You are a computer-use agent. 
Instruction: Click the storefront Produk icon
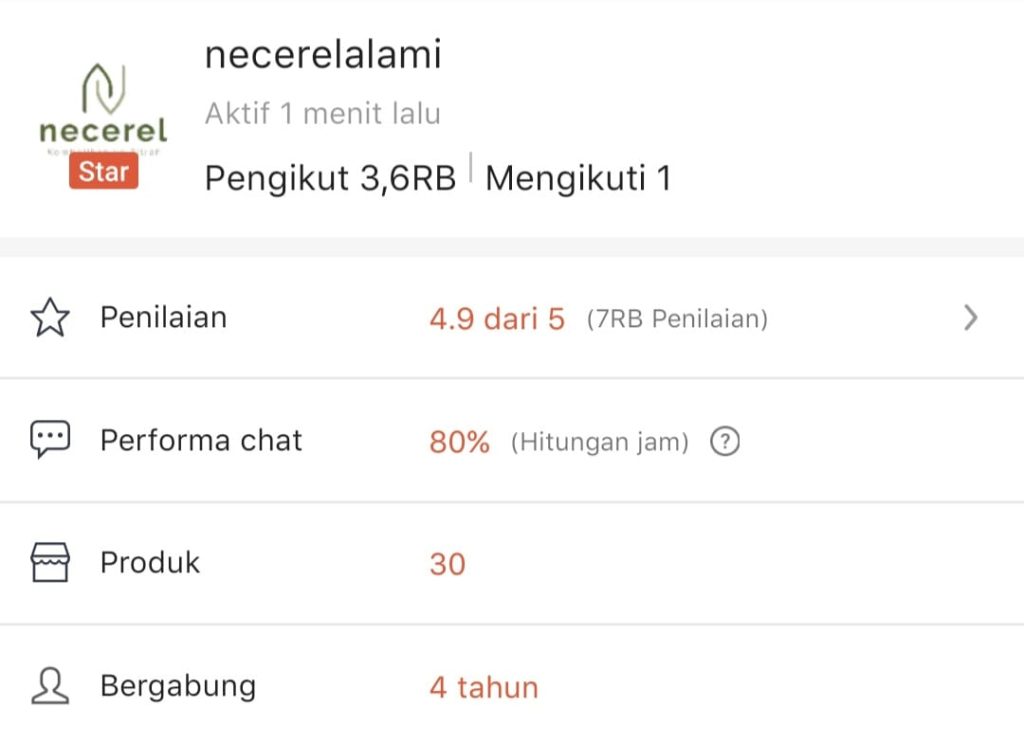pyautogui.click(x=50, y=563)
